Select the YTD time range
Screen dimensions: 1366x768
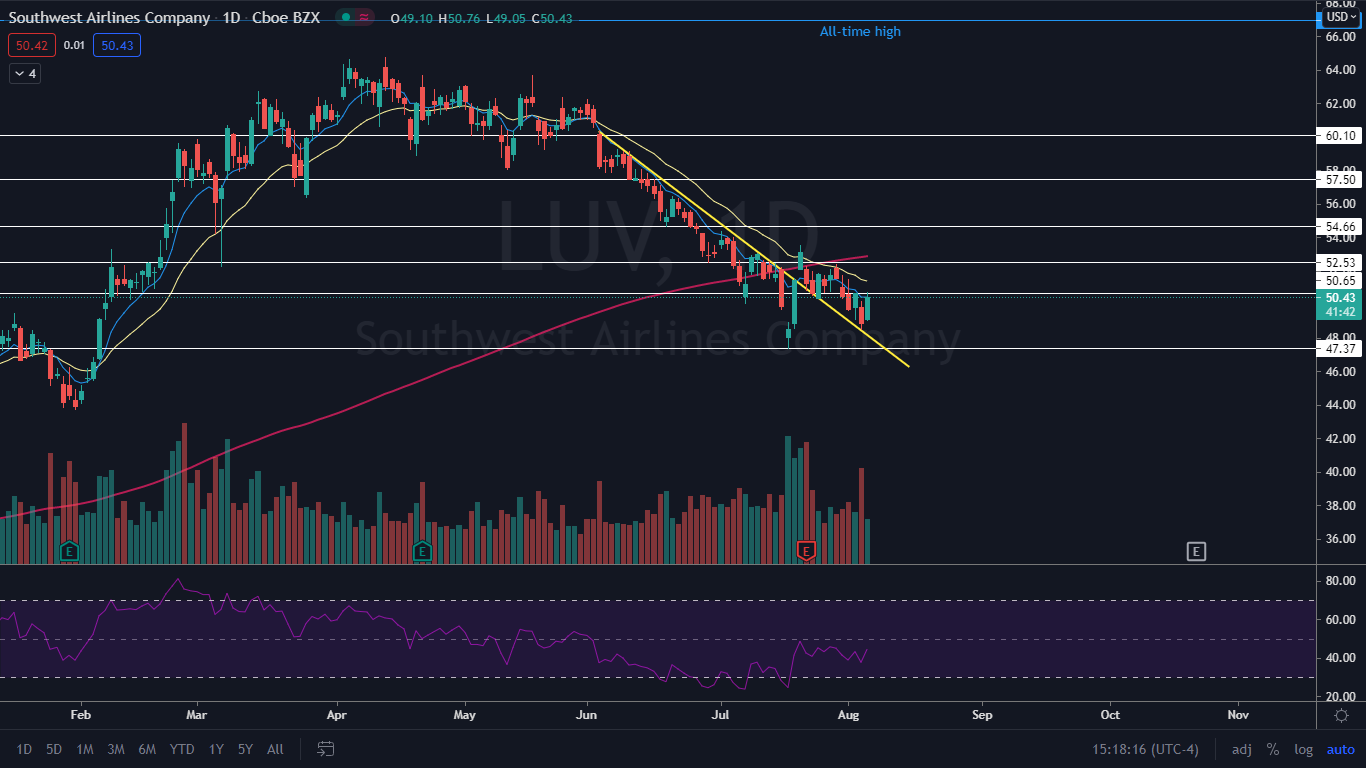[182, 749]
